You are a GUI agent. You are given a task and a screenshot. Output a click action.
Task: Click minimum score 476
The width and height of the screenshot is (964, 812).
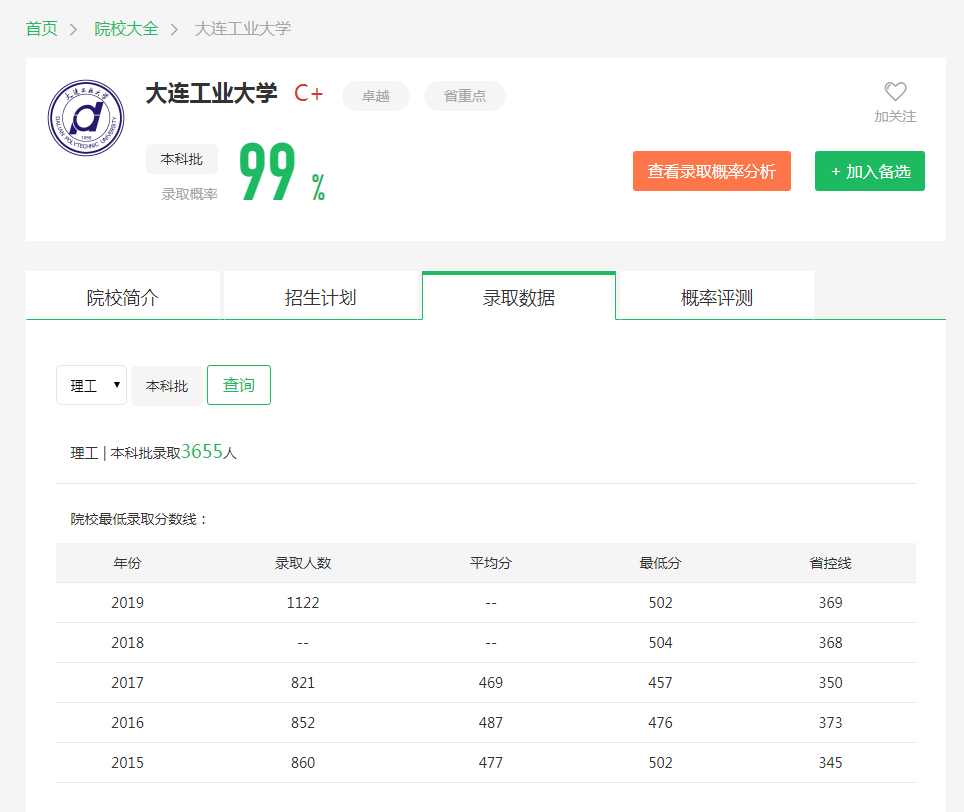point(660,723)
